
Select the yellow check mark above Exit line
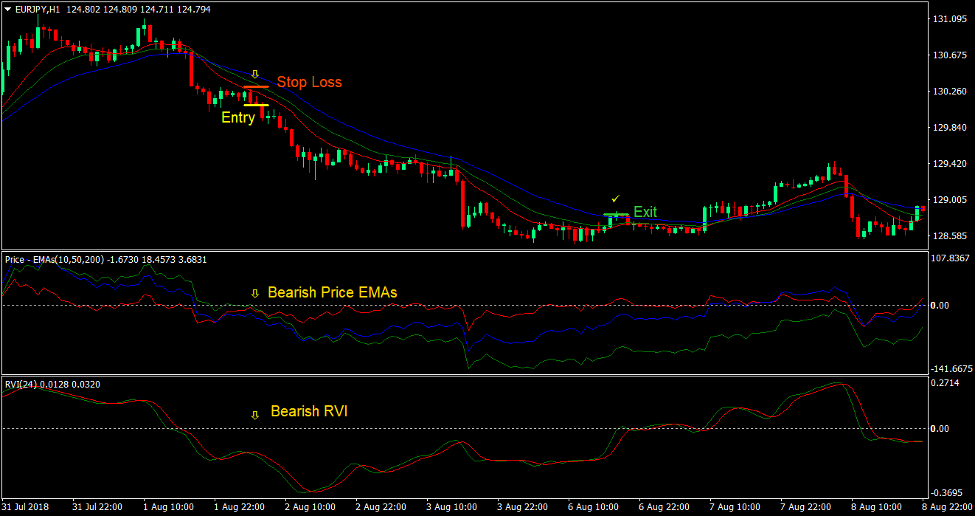tap(616, 199)
